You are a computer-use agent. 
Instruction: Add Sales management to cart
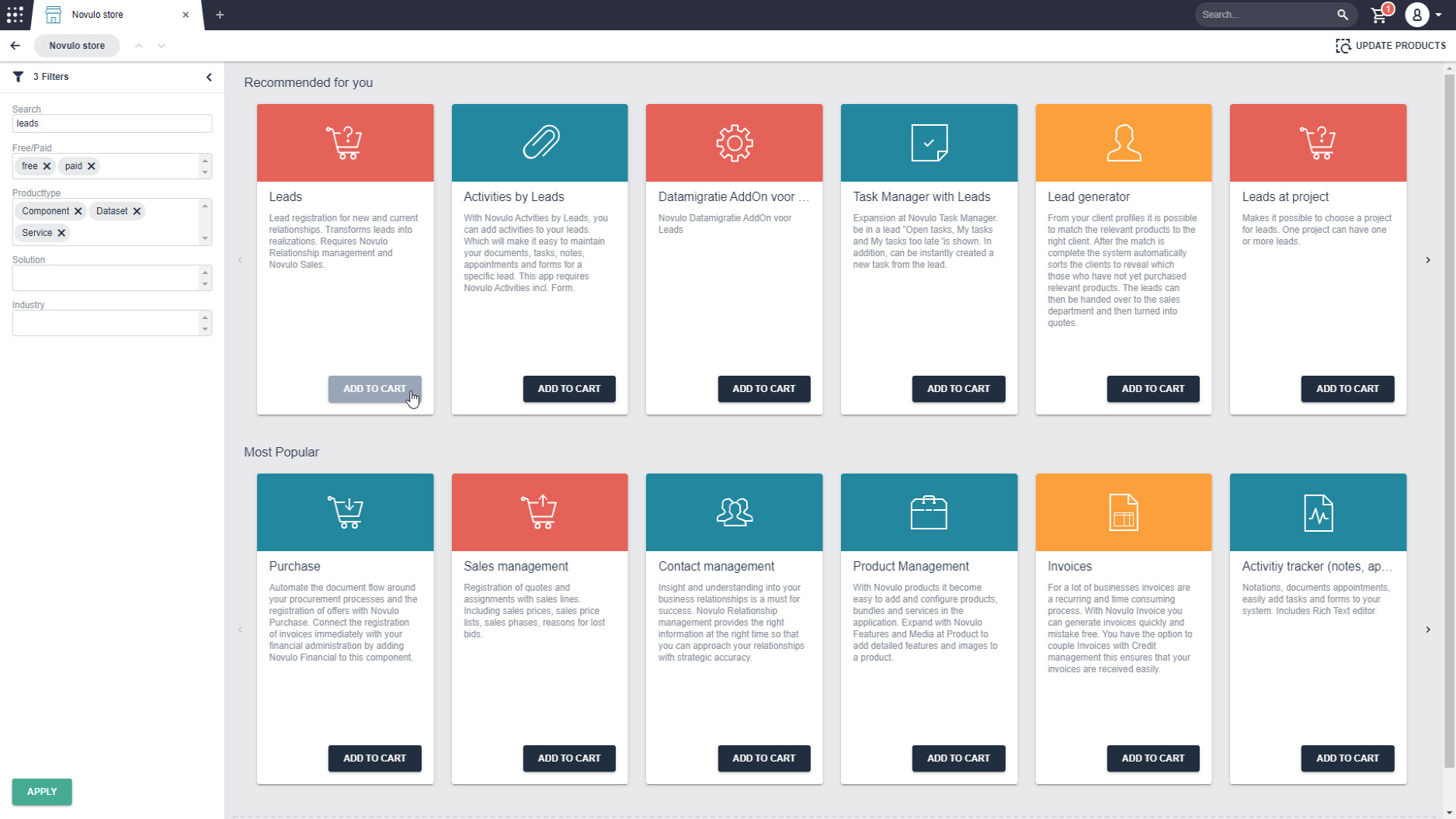click(569, 758)
